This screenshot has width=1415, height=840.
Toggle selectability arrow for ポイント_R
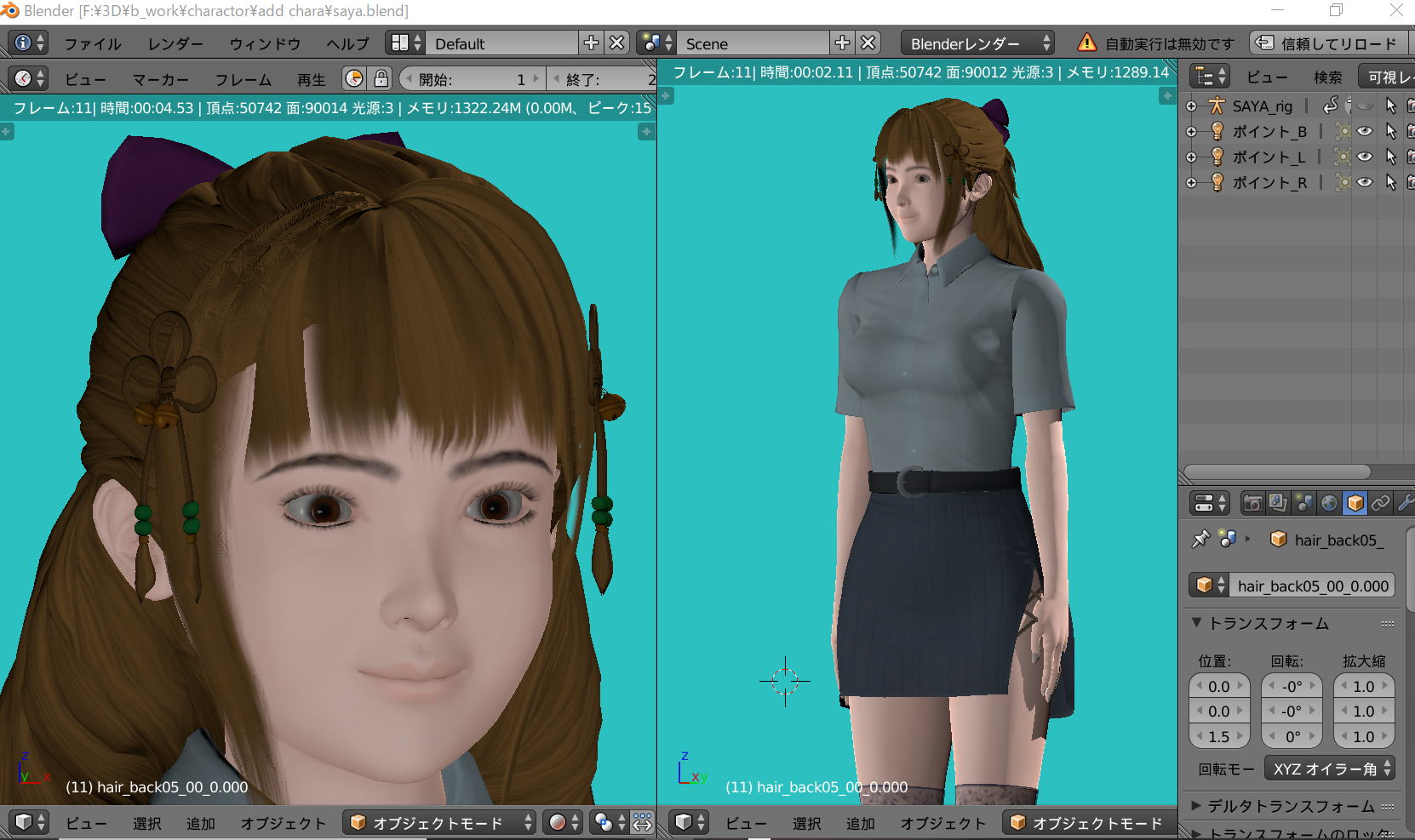point(1390,182)
